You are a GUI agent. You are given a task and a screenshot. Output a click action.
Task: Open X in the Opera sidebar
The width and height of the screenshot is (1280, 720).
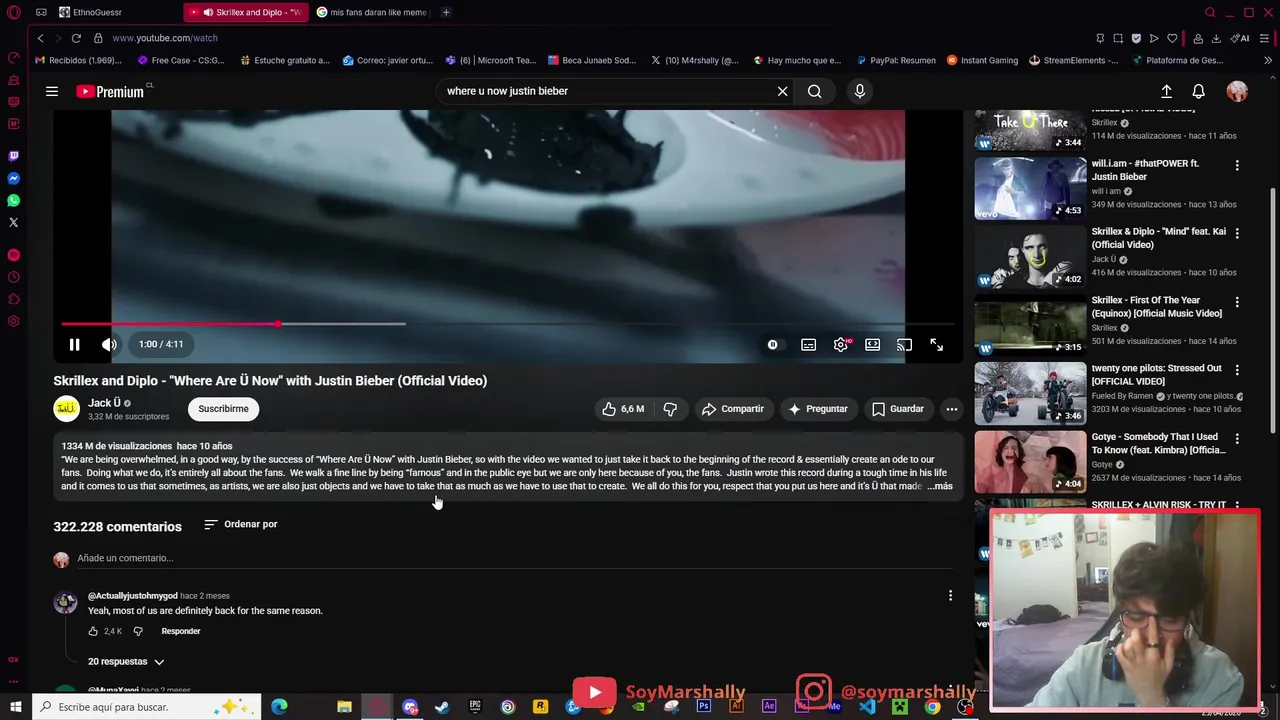click(x=13, y=222)
